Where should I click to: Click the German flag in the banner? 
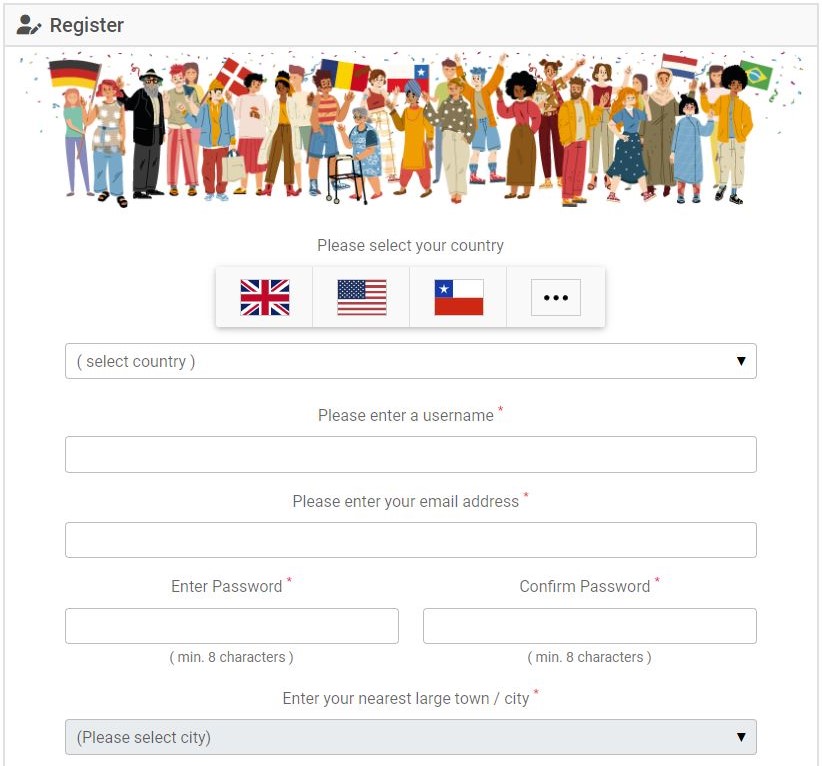pos(74,74)
